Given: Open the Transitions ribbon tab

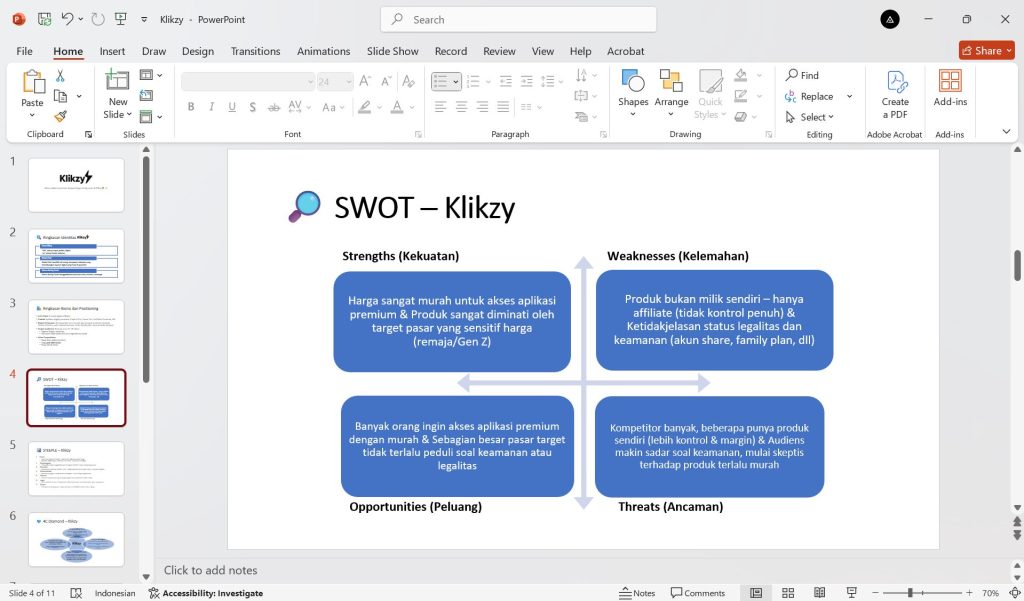Looking at the screenshot, I should [255, 51].
